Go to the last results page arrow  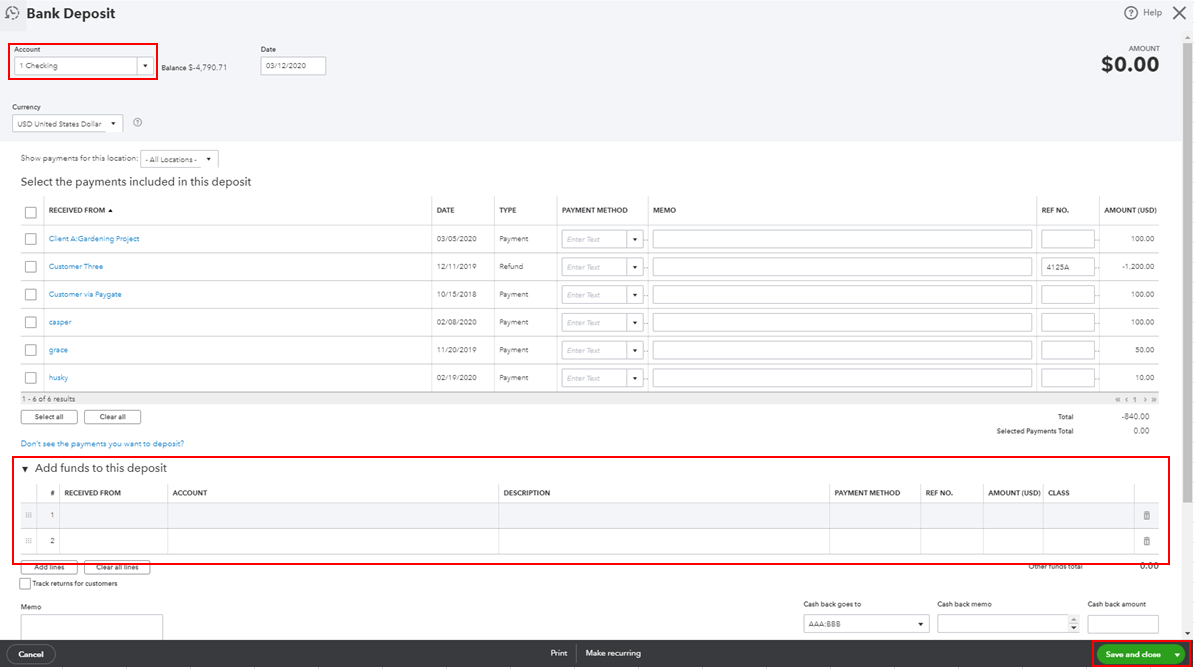coord(1154,400)
